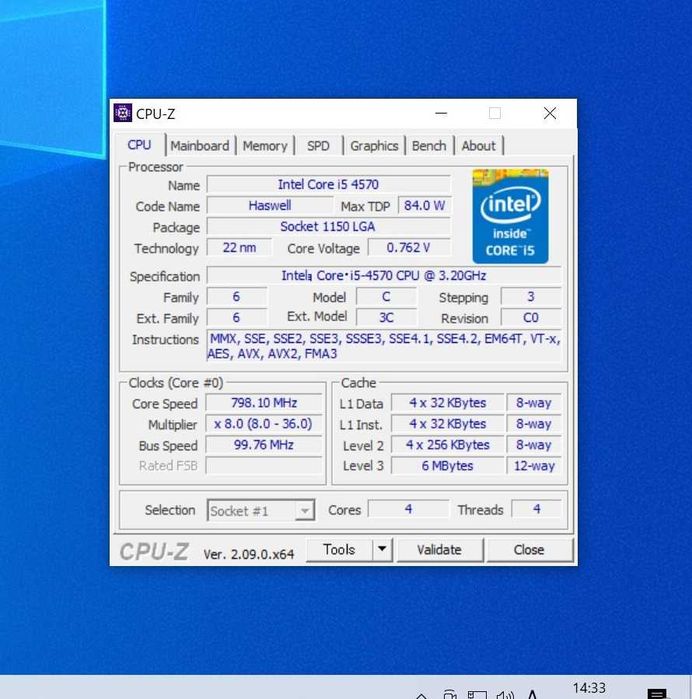Image resolution: width=692 pixels, height=699 pixels.
Task: Click the Stepping value 3
Action: point(531,296)
